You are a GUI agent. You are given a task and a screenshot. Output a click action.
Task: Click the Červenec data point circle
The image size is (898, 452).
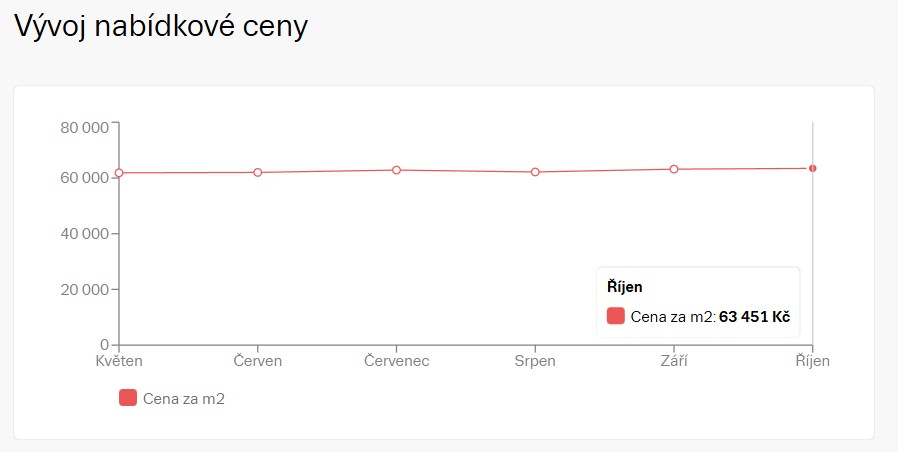coord(397,170)
